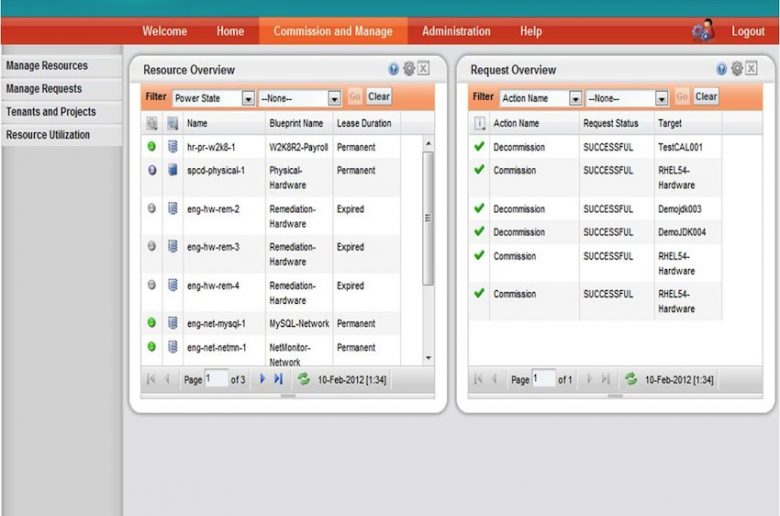Open Request Overview settings gear
Screen dimensions: 780x516
click(x=737, y=69)
